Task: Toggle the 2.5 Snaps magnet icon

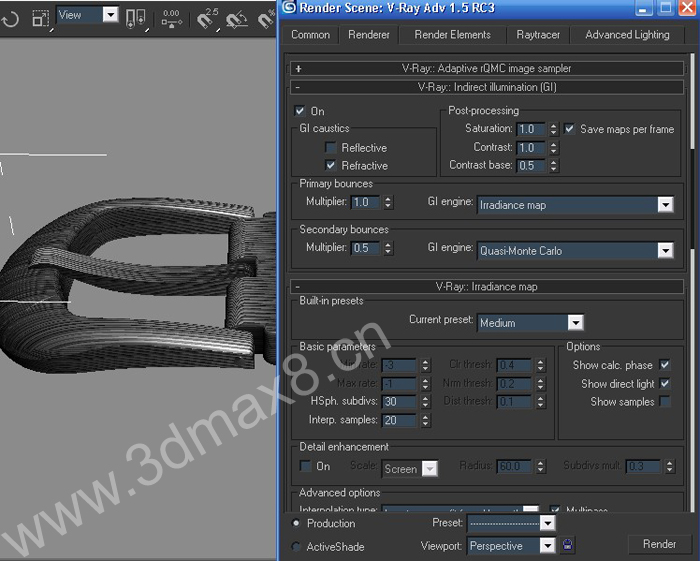Action: [208, 18]
